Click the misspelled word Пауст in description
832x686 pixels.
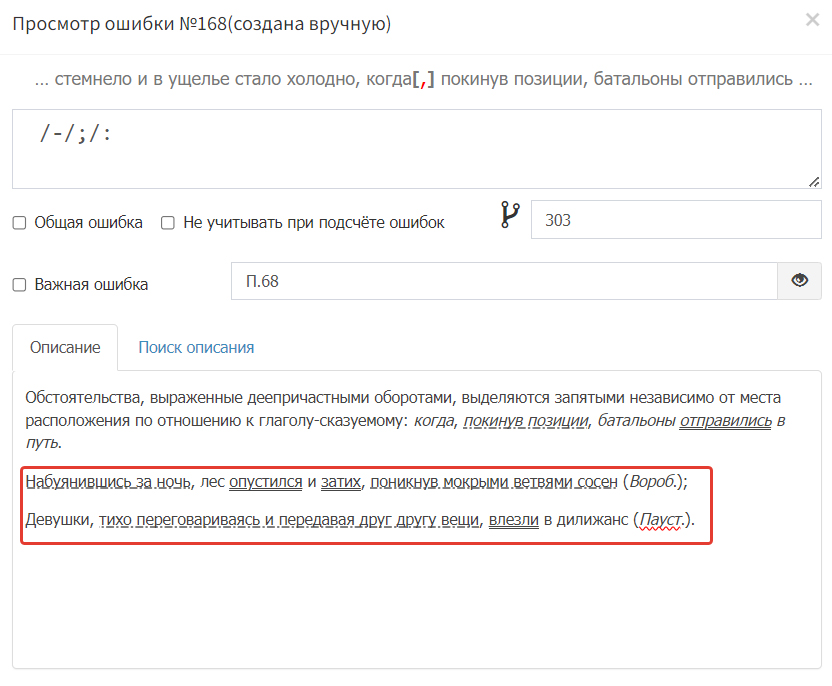pyautogui.click(x=660, y=520)
